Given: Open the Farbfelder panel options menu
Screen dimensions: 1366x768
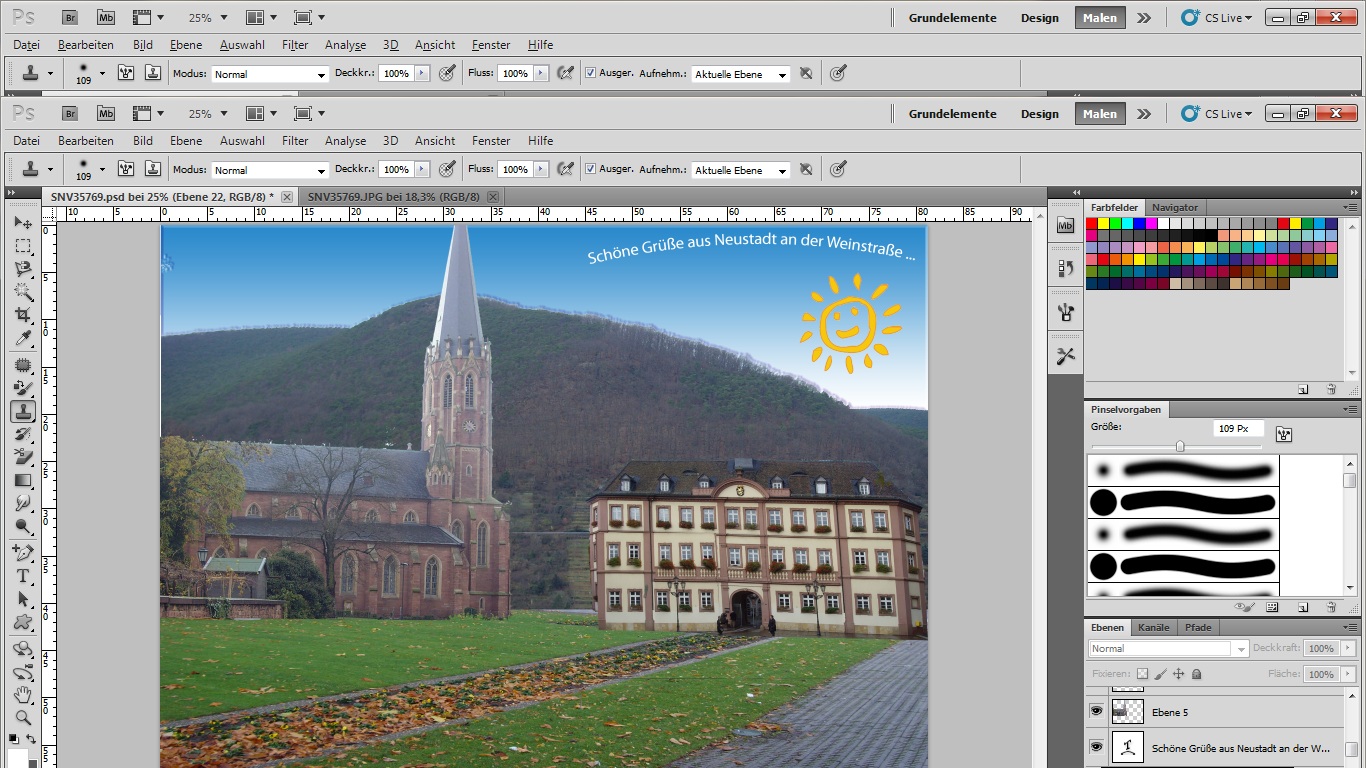Looking at the screenshot, I should (x=1350, y=208).
